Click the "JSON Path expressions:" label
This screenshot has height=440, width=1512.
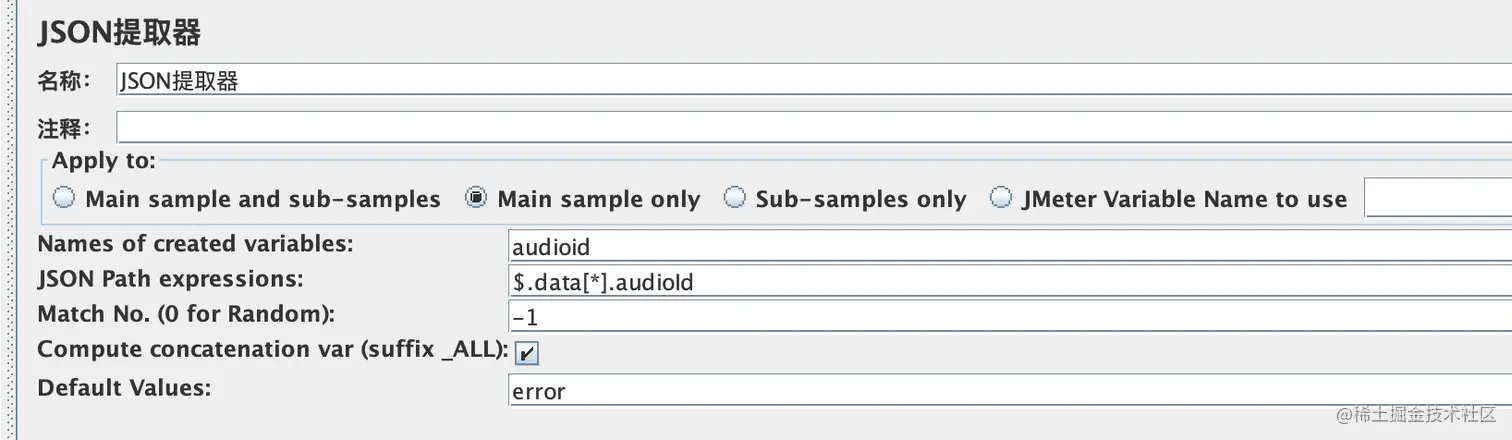(x=170, y=278)
